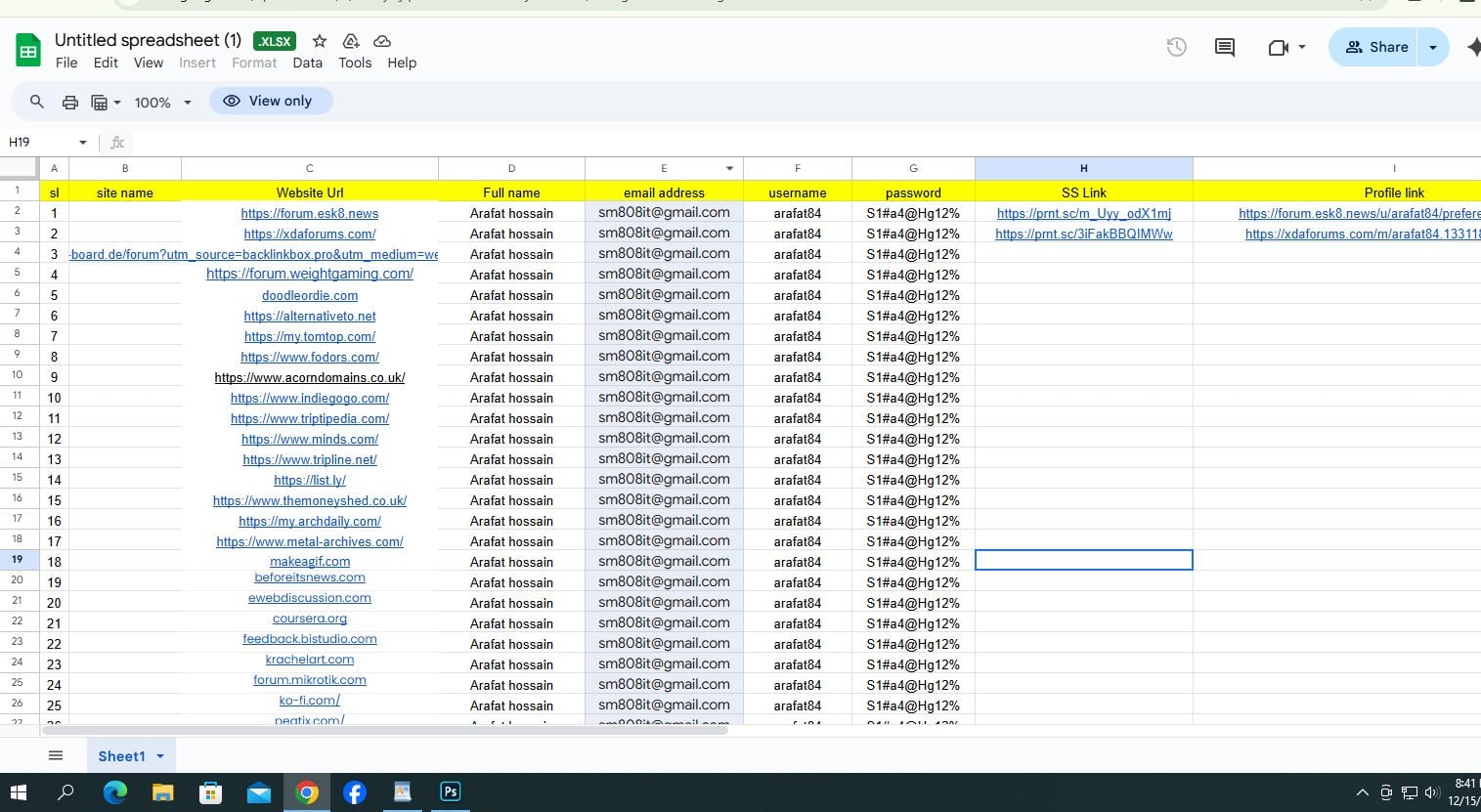Open the https://xdaforums.com/ link
The image size is (1481, 812).
[309, 234]
